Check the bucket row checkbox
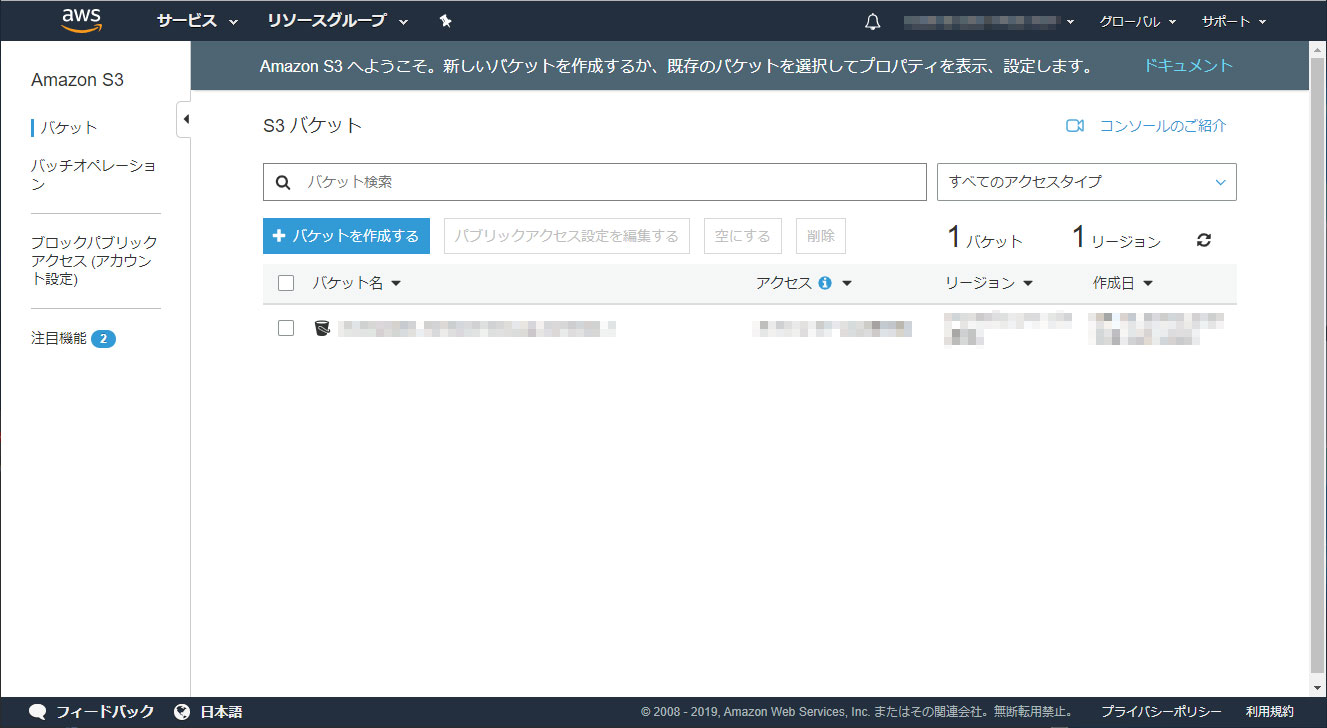The width and height of the screenshot is (1327, 728). (286, 328)
